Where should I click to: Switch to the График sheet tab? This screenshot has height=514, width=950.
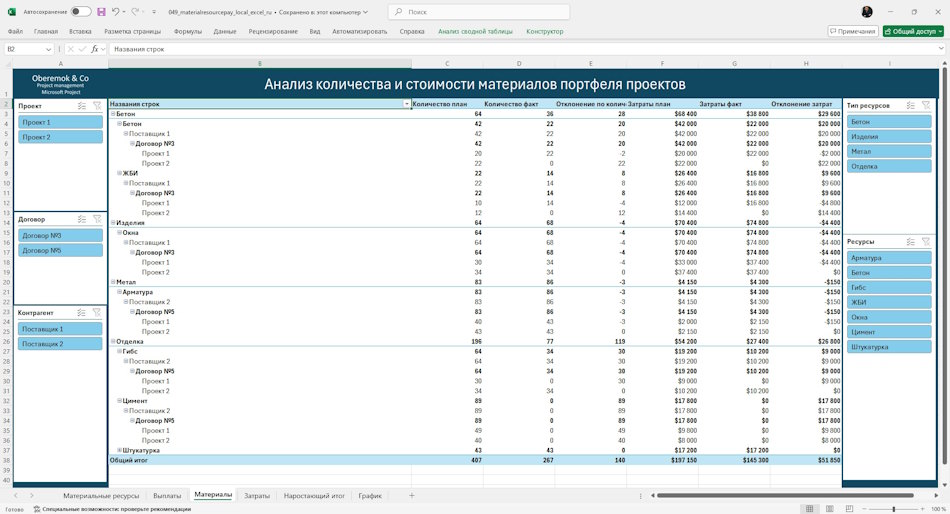370,495
